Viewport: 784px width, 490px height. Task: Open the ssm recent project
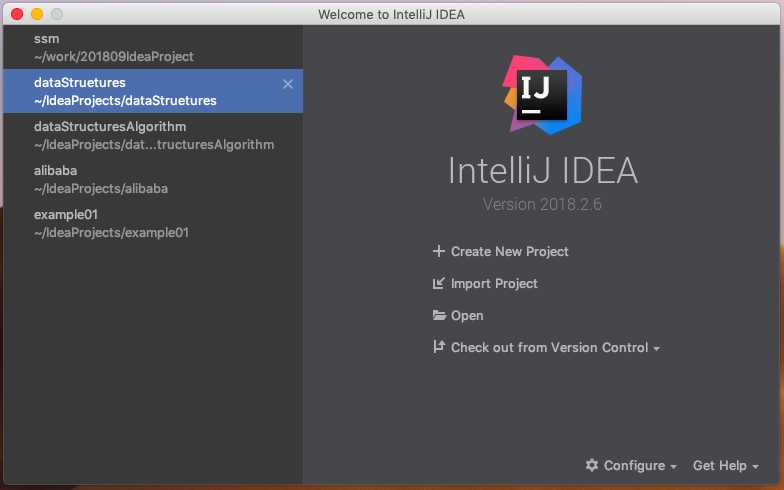[x=152, y=48]
